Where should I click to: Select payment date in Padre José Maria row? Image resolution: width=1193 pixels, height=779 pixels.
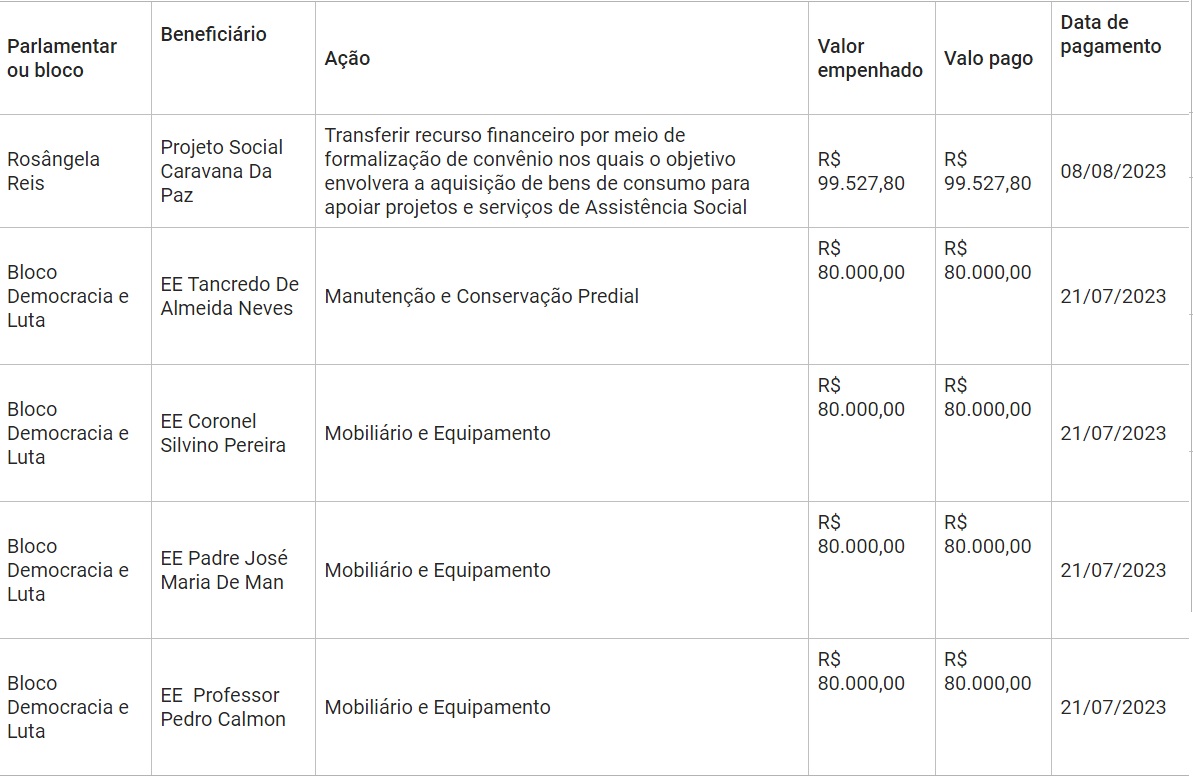[1113, 570]
